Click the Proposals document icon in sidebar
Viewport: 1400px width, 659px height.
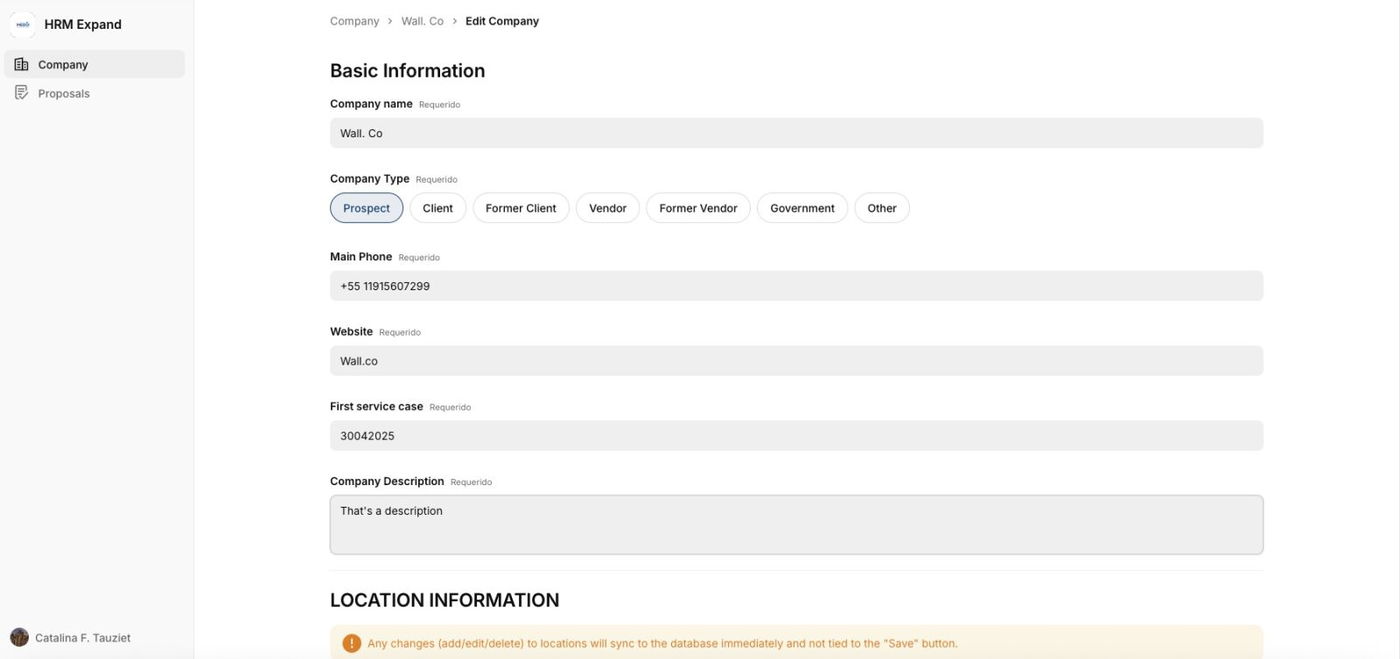coord(21,93)
